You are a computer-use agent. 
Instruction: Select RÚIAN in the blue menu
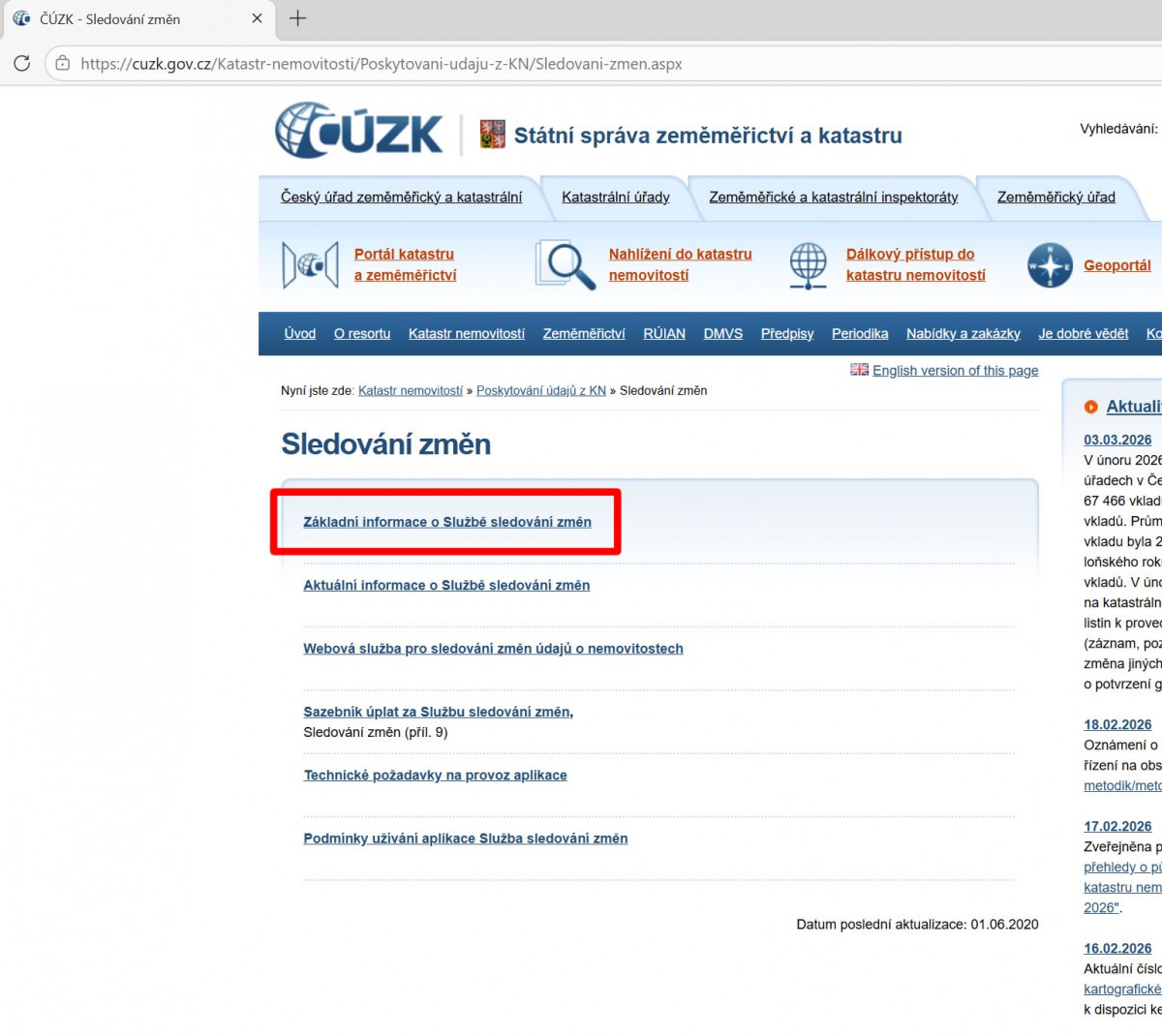point(663,334)
